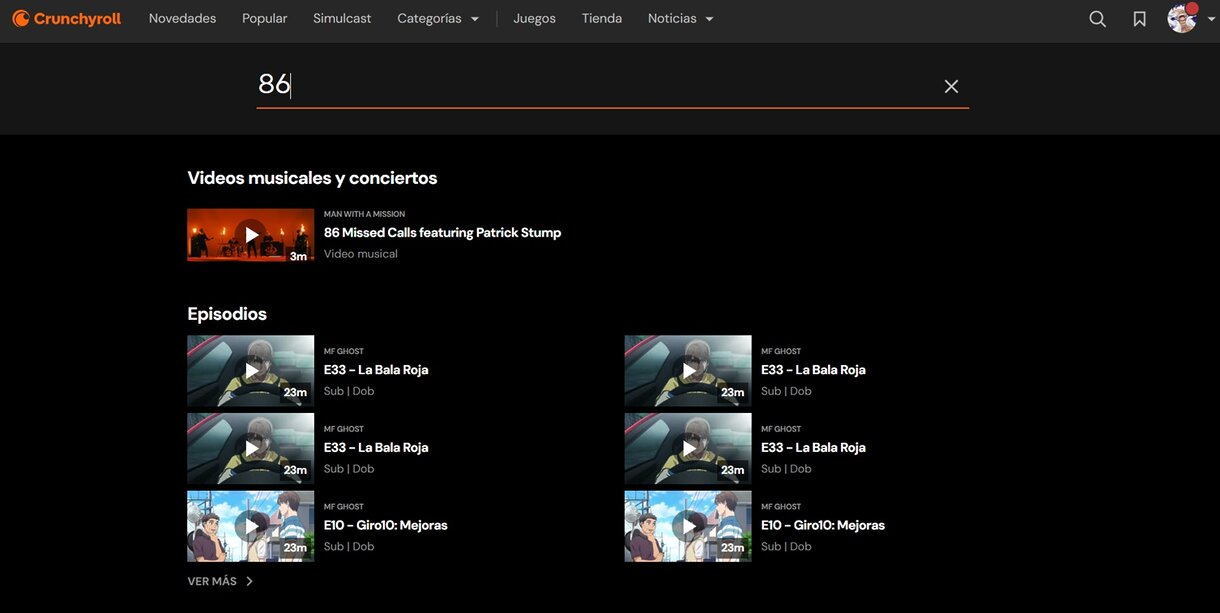The image size is (1220, 613).
Task: Click the arrow beside the profile avatar
Action: [1211, 19]
